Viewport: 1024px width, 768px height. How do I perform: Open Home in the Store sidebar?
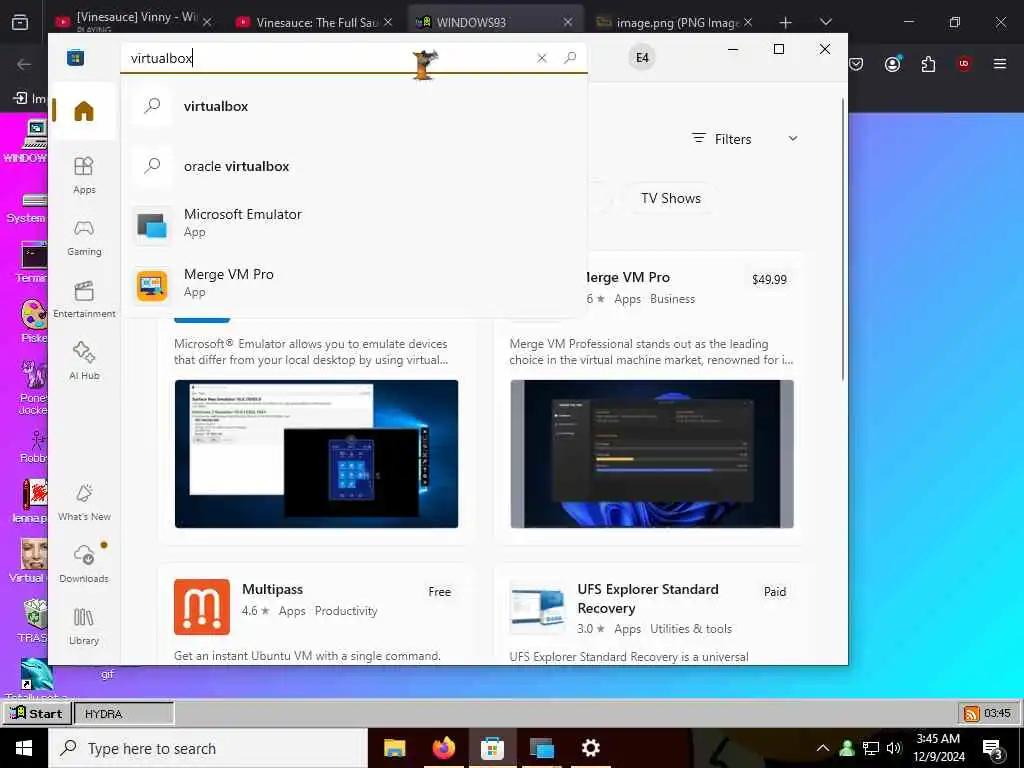[84, 111]
